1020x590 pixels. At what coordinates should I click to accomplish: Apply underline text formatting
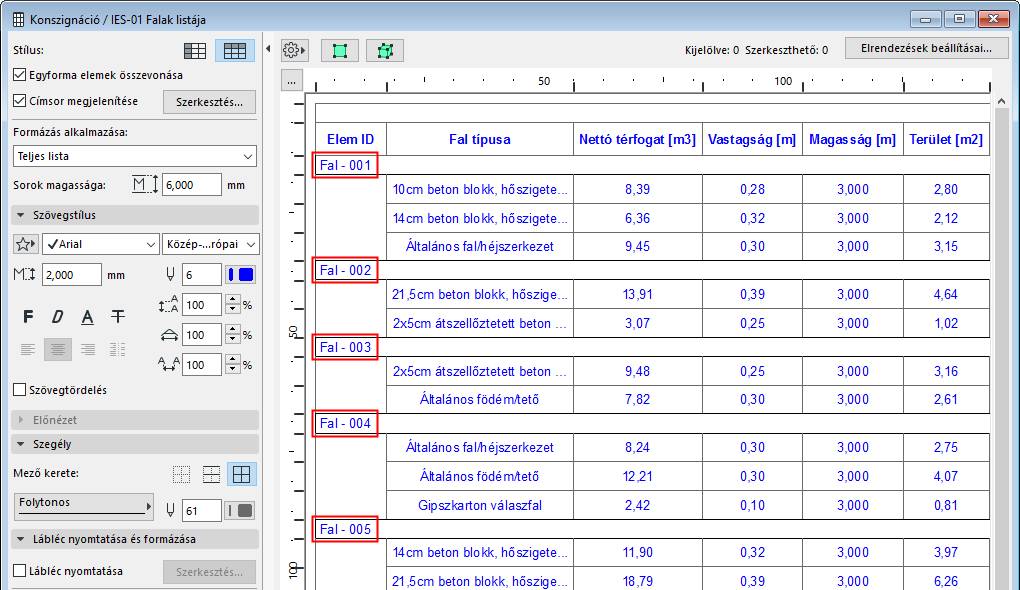click(x=88, y=317)
